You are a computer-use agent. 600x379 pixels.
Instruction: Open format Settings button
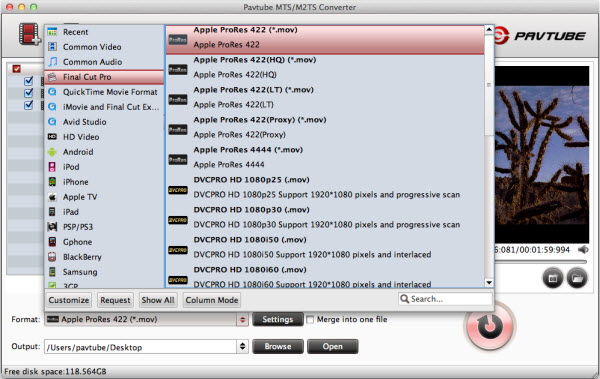277,319
